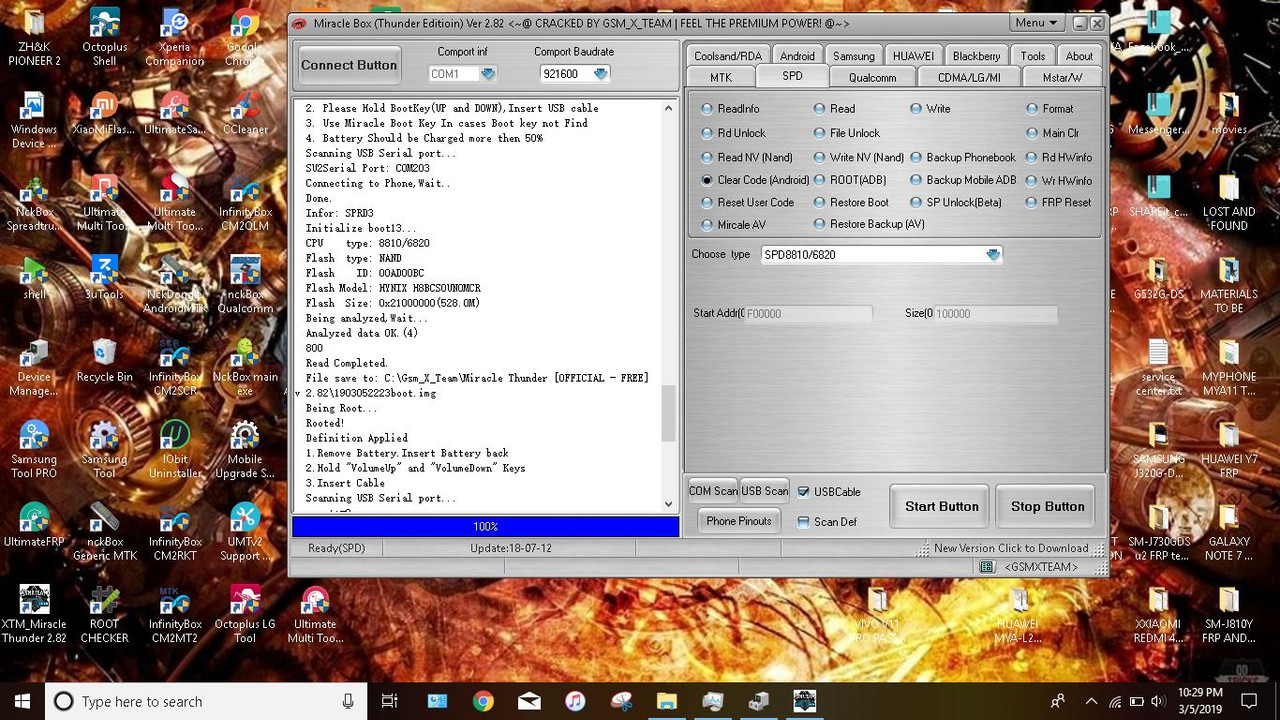Select Clear Code (Android) radio button
The height and width of the screenshot is (720, 1280).
point(755,181)
